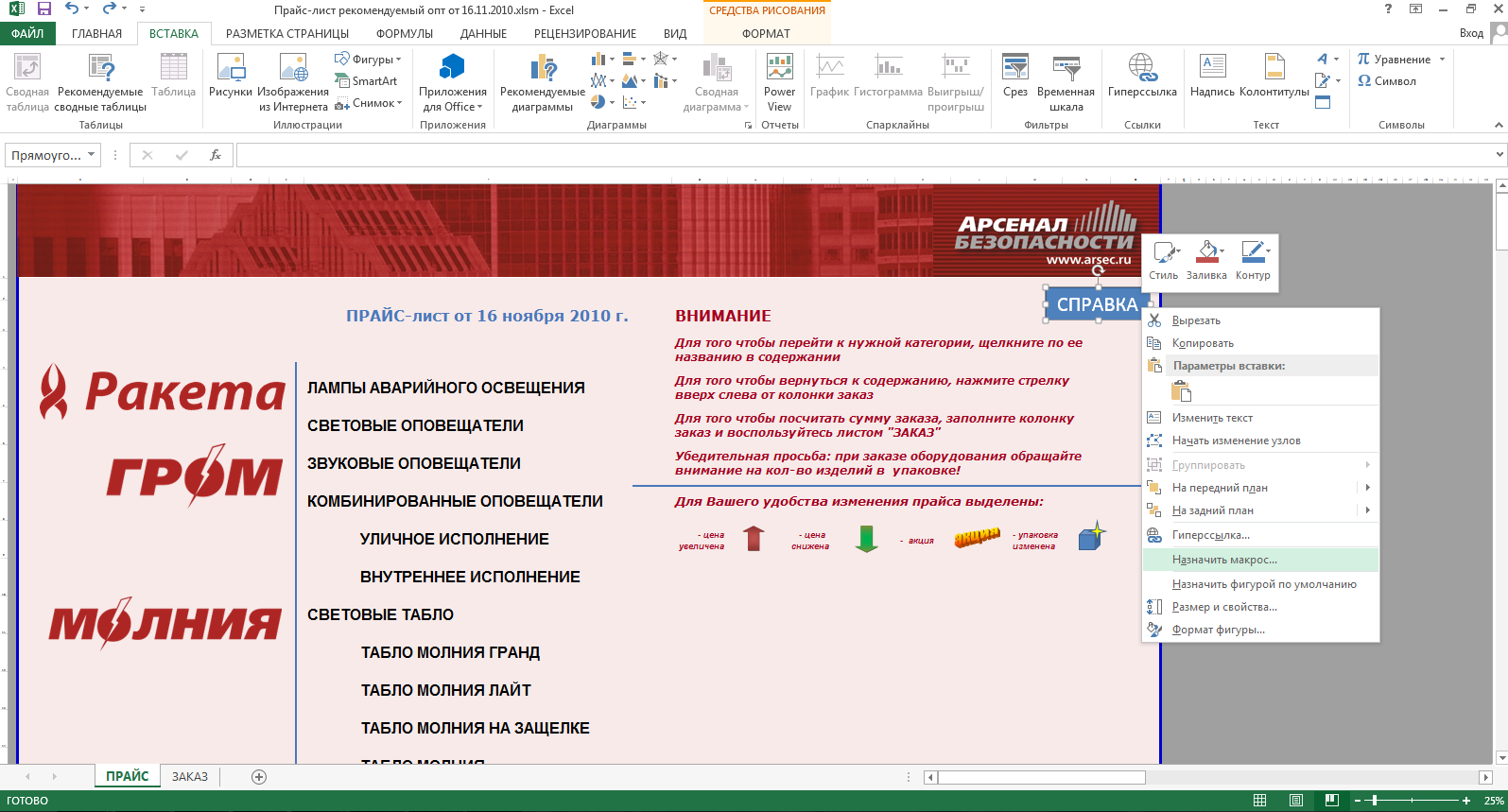1508x812 pixels.
Task: Open the ФАЙЛ tab
Action: (x=27, y=33)
